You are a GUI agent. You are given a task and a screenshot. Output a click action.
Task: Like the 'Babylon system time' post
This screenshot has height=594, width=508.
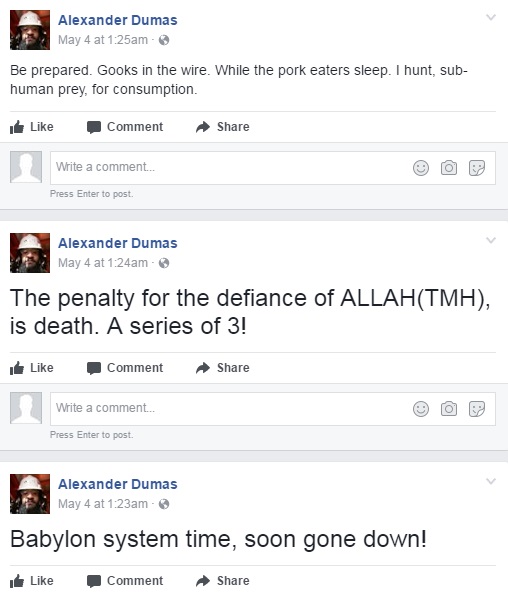[32, 580]
